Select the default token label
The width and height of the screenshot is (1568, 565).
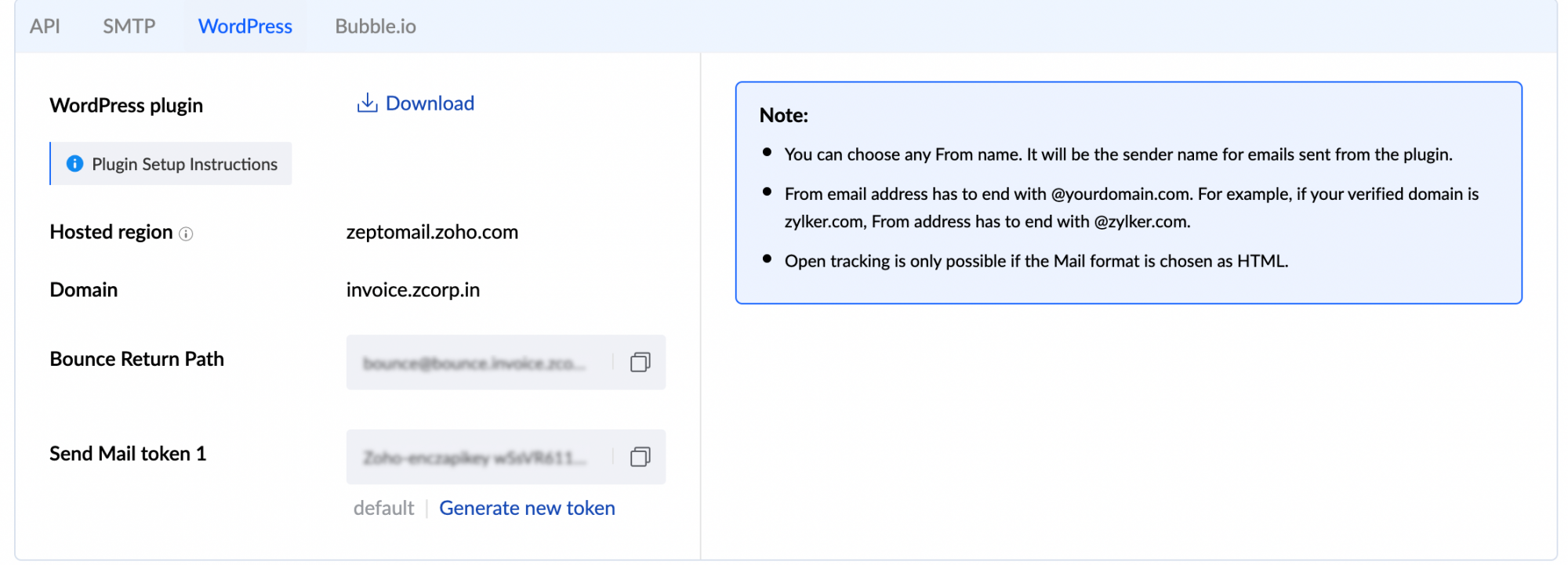pos(383,508)
